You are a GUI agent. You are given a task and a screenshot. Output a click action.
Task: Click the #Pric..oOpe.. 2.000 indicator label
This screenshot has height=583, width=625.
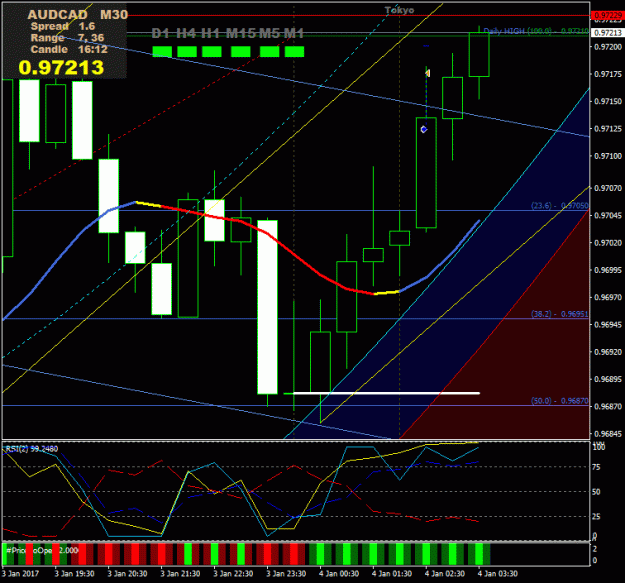point(42,550)
